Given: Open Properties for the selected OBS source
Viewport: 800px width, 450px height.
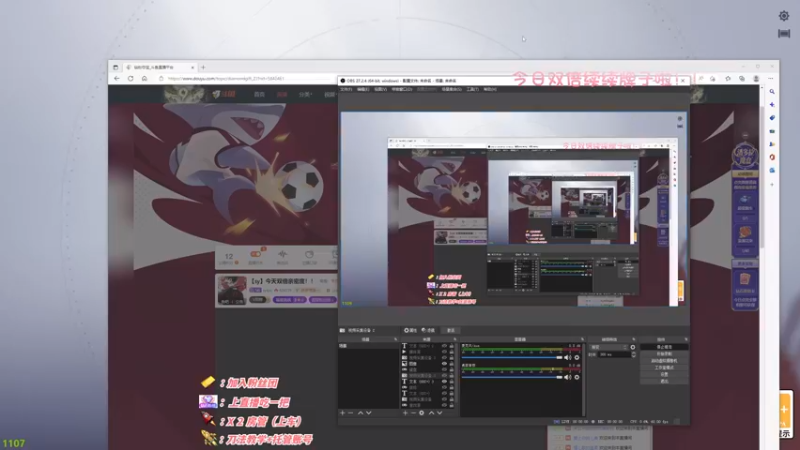Looking at the screenshot, I should [x=411, y=330].
